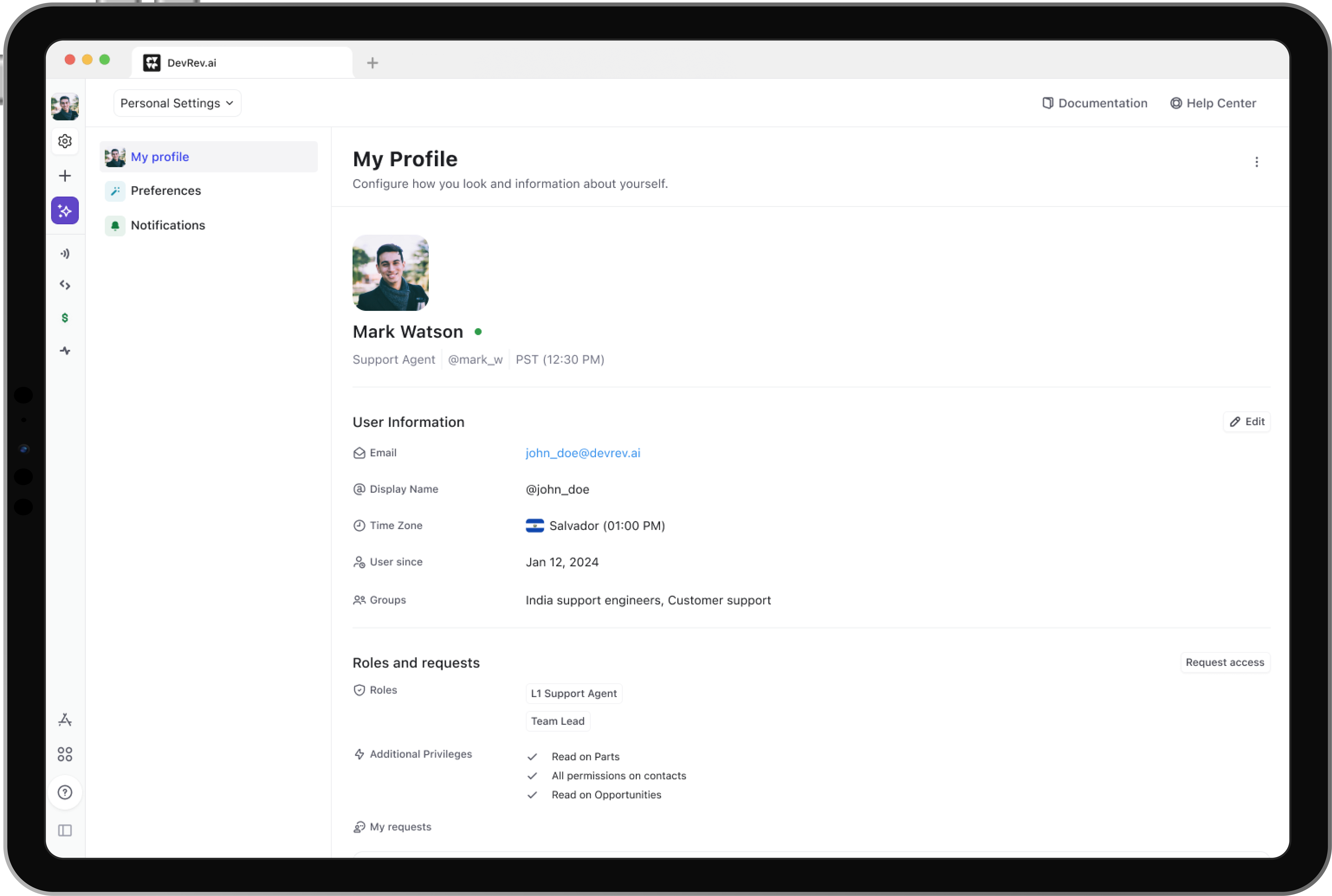This screenshot has height=896, width=1332.
Task: Open the settings gear in left rail
Action: [x=65, y=141]
